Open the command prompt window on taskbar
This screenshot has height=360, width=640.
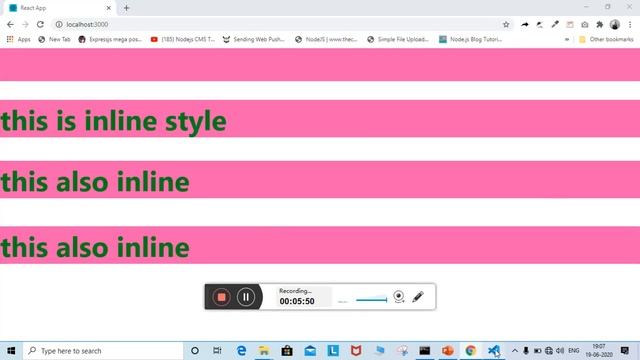click(424, 351)
